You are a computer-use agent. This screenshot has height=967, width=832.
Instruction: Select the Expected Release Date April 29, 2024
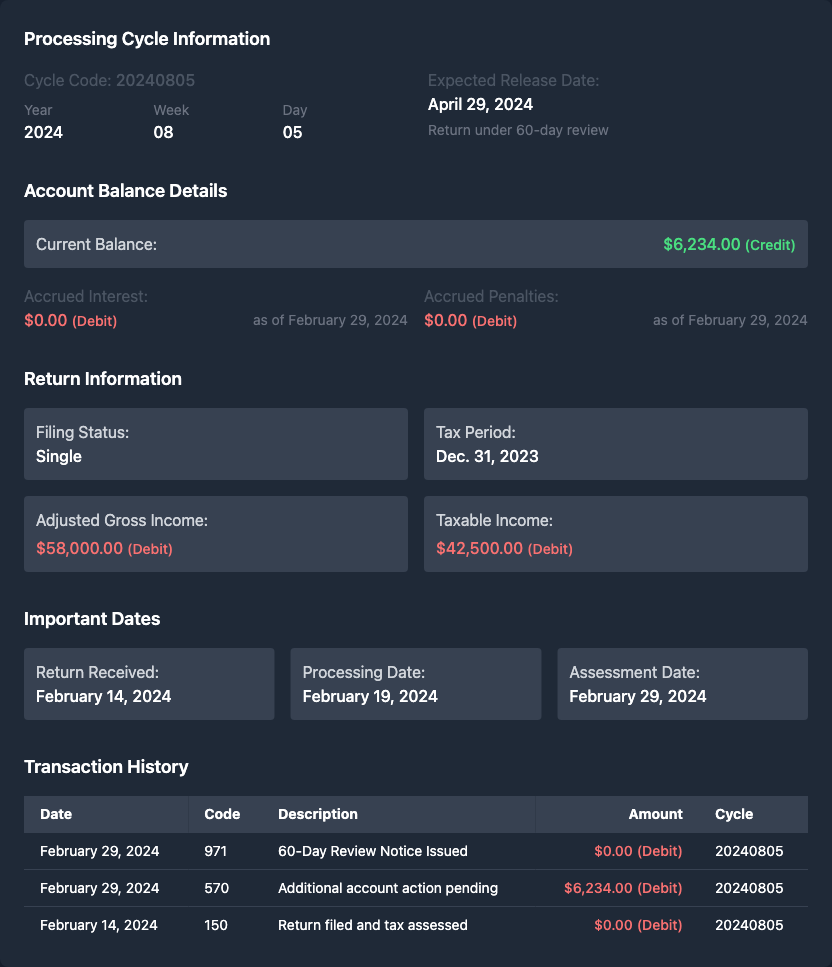(x=480, y=104)
